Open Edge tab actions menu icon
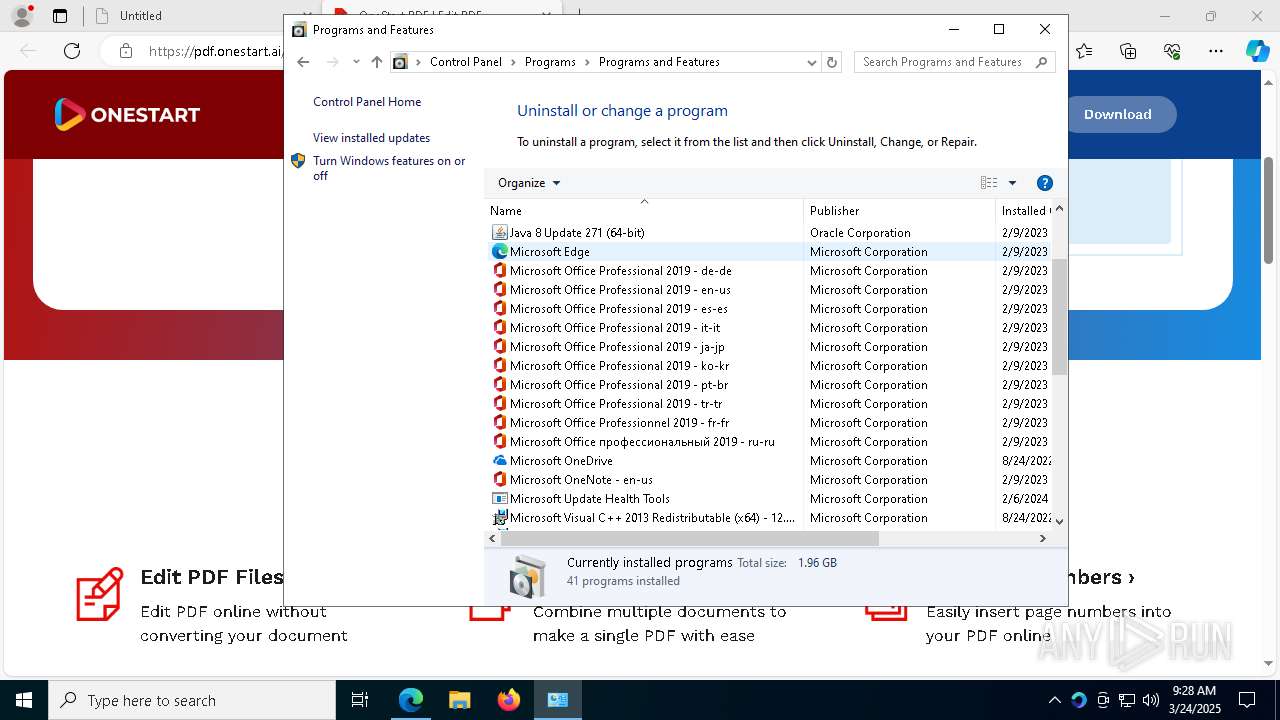1280x720 pixels. point(60,16)
